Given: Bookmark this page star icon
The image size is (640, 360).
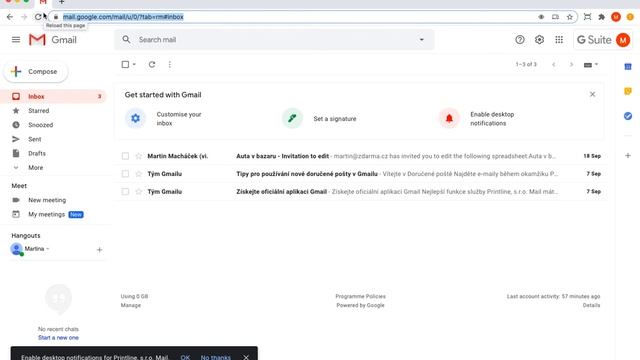Looking at the screenshot, I should point(570,17).
